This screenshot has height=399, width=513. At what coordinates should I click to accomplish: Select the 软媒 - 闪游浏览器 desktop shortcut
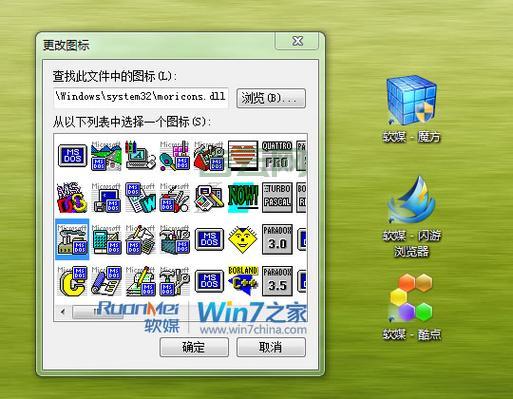(412, 217)
